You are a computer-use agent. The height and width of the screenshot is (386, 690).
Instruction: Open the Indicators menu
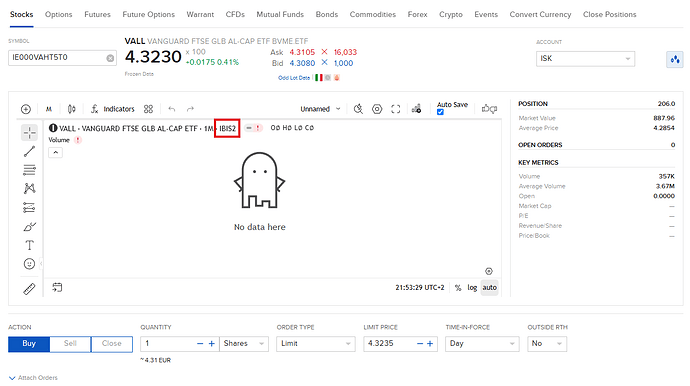point(113,109)
